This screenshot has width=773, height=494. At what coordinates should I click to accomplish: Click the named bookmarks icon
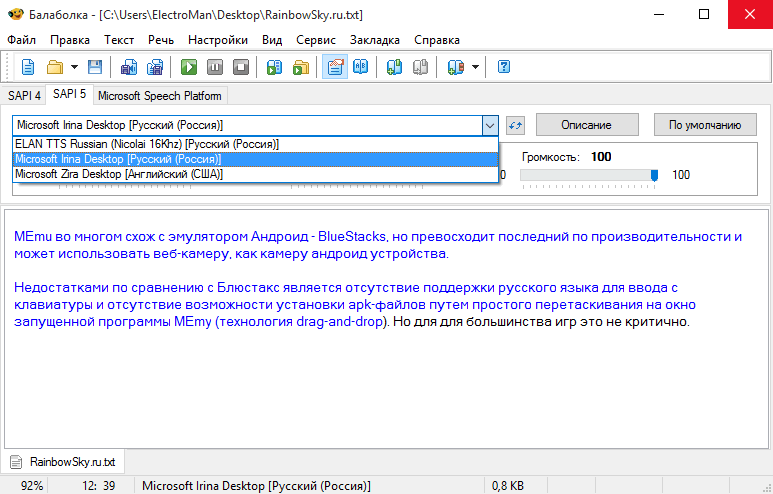pyautogui.click(x=456, y=67)
